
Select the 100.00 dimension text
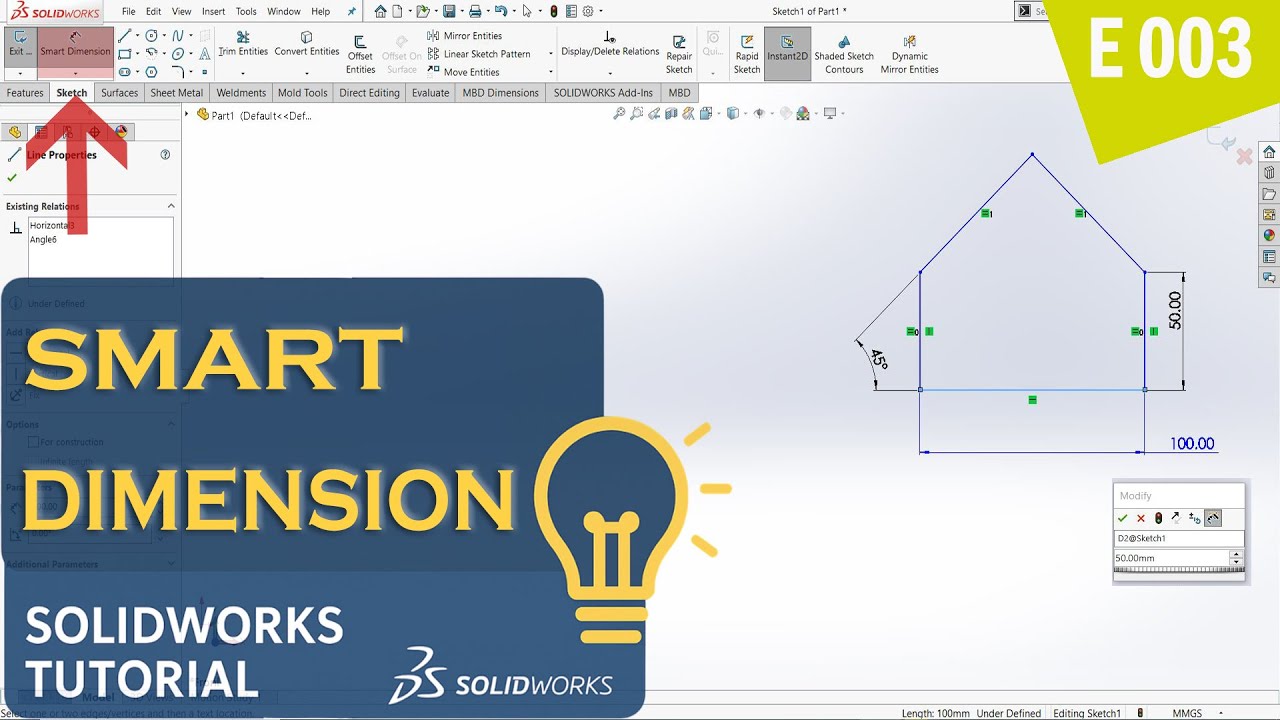1192,444
